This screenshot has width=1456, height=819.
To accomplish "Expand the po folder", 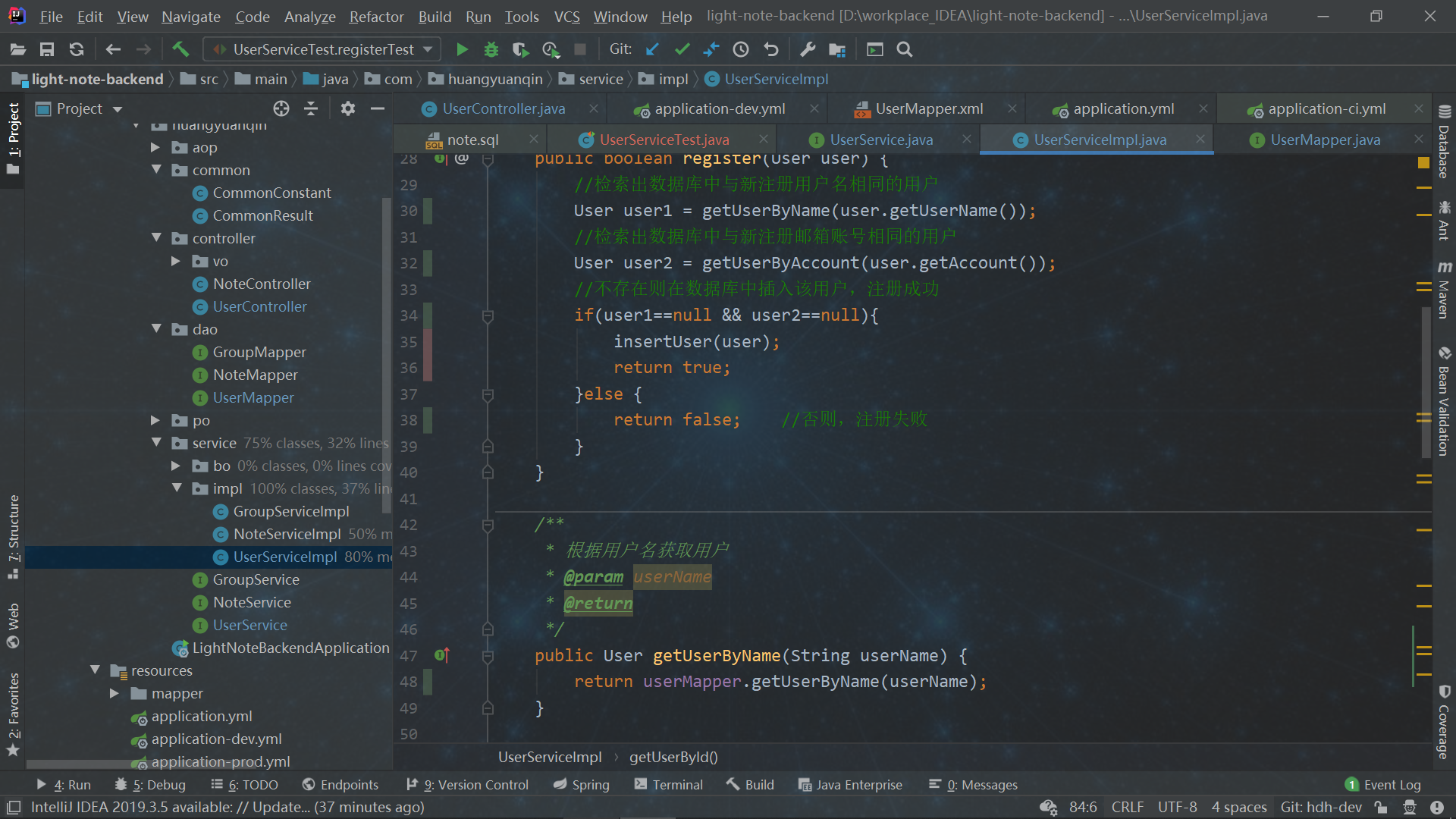I will pos(155,420).
